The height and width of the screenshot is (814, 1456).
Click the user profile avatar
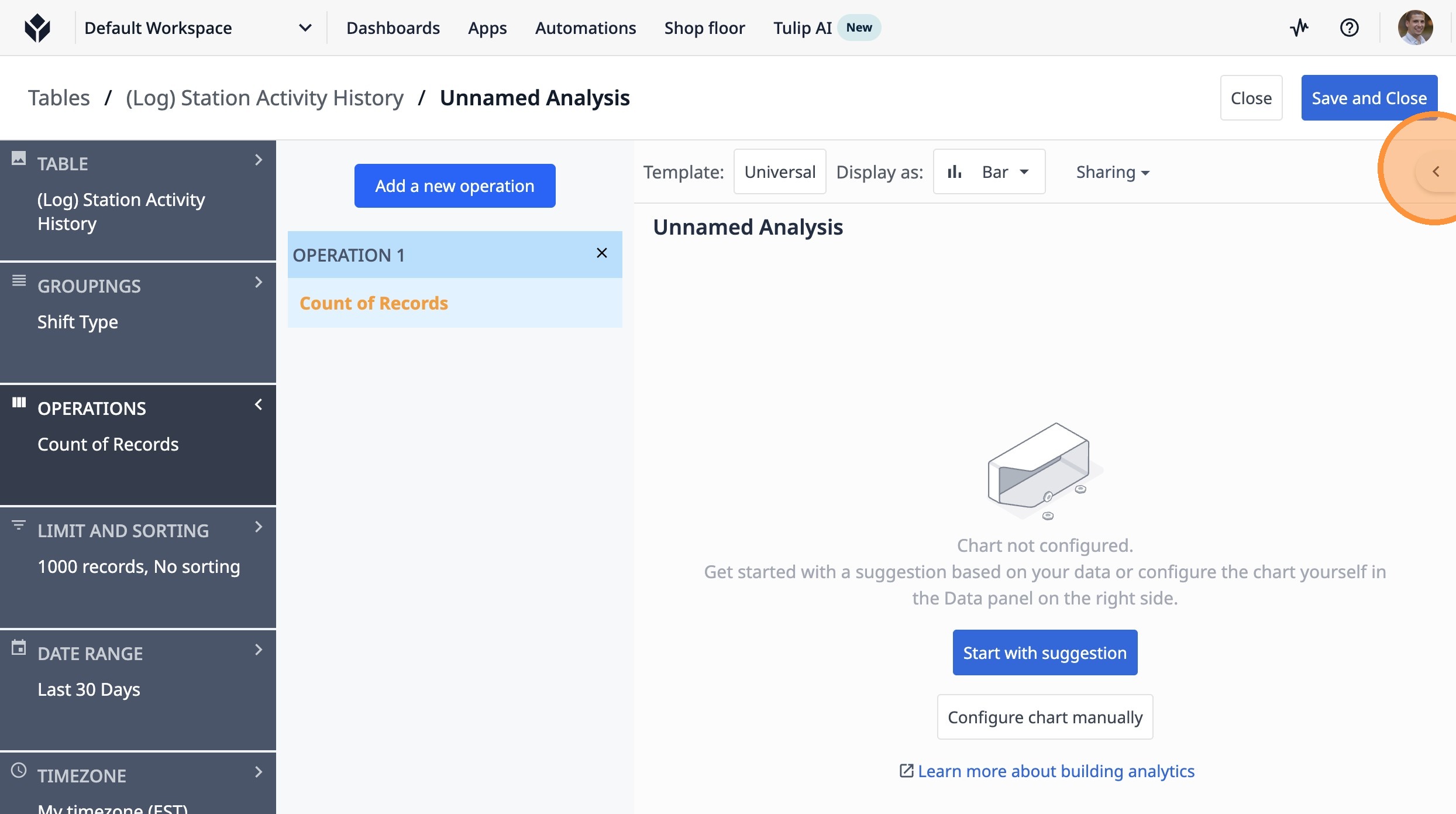click(x=1414, y=28)
